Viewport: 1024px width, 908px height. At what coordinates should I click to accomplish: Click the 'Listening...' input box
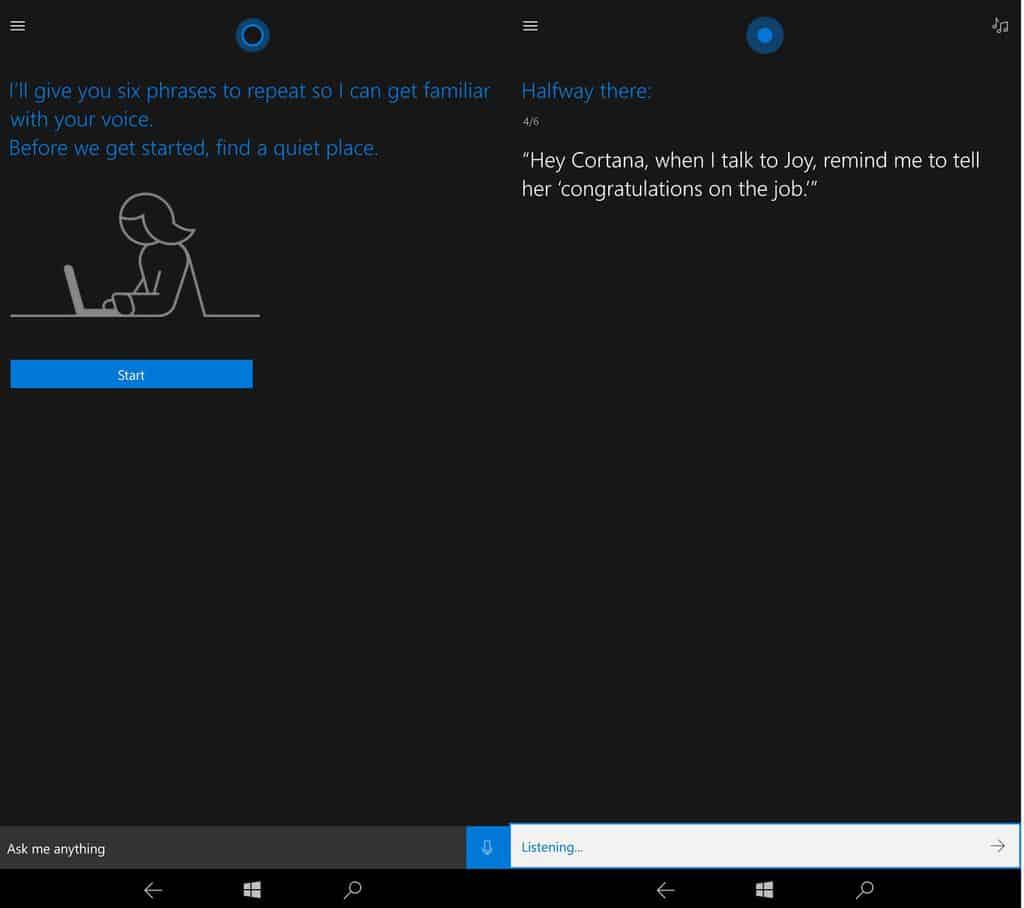point(764,846)
